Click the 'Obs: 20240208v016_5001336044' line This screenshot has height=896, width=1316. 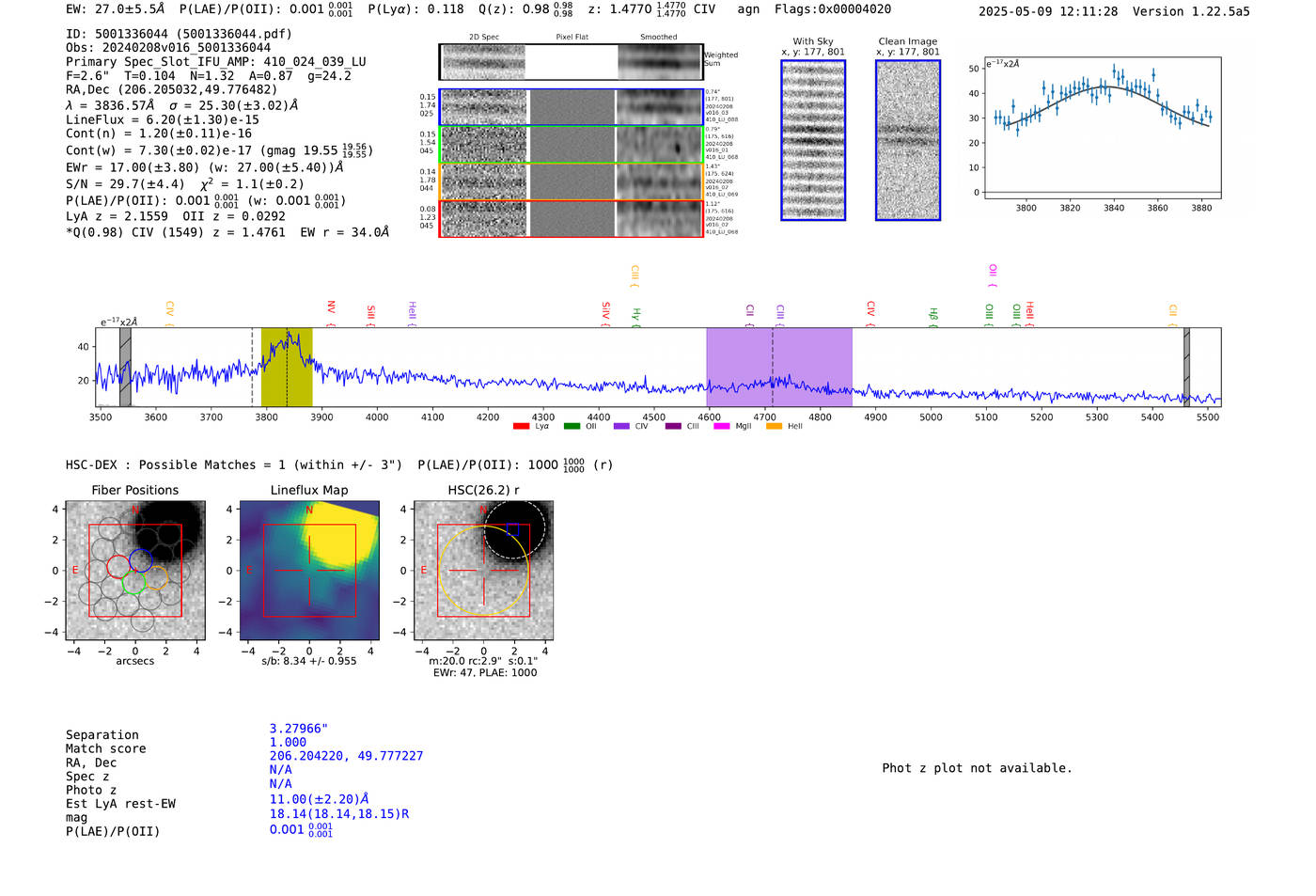(168, 48)
